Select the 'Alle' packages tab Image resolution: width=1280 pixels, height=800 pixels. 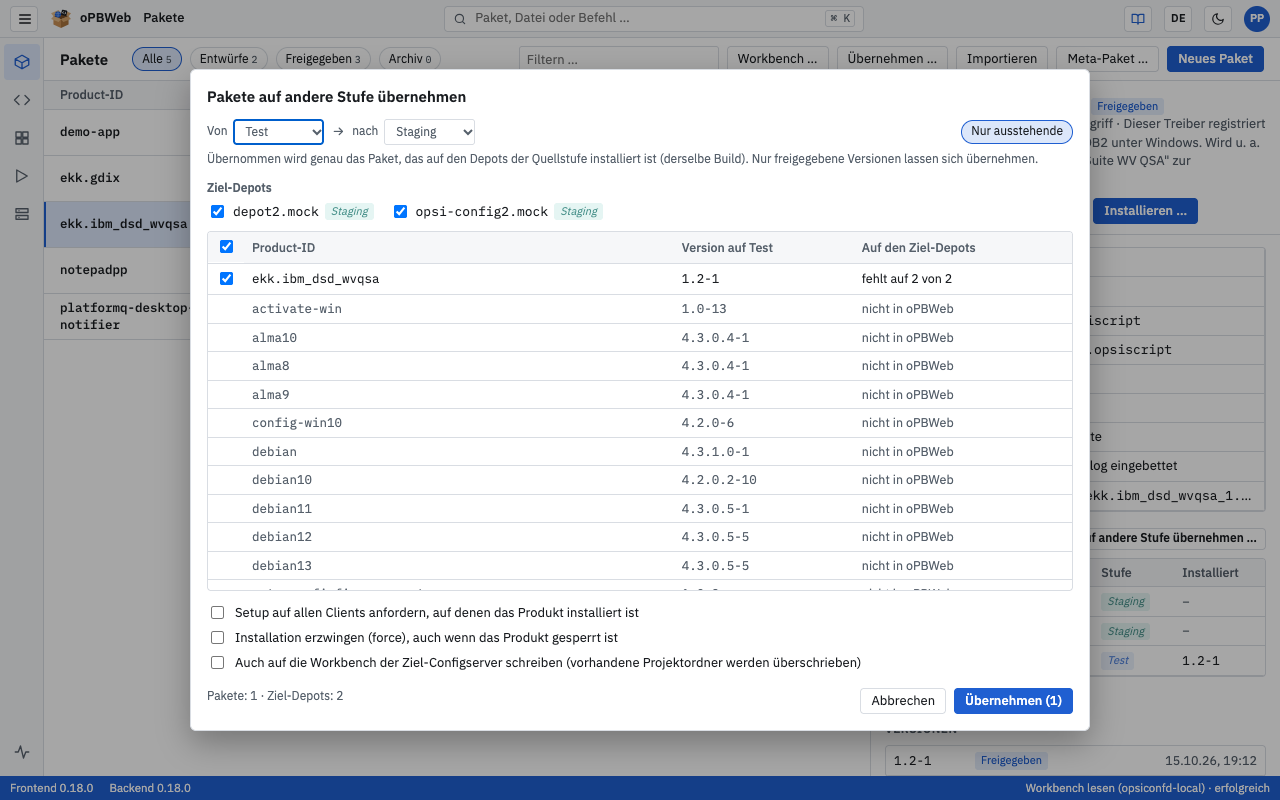point(157,59)
